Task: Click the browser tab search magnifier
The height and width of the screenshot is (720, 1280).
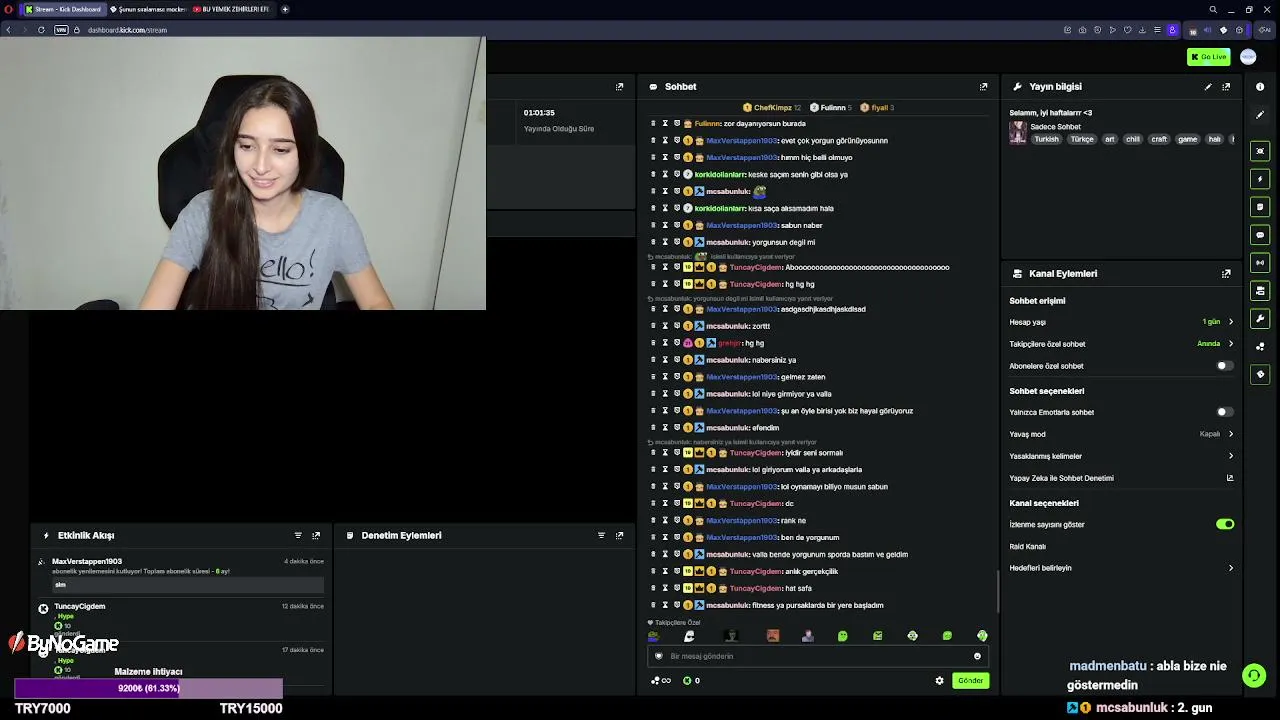Action: [1213, 9]
